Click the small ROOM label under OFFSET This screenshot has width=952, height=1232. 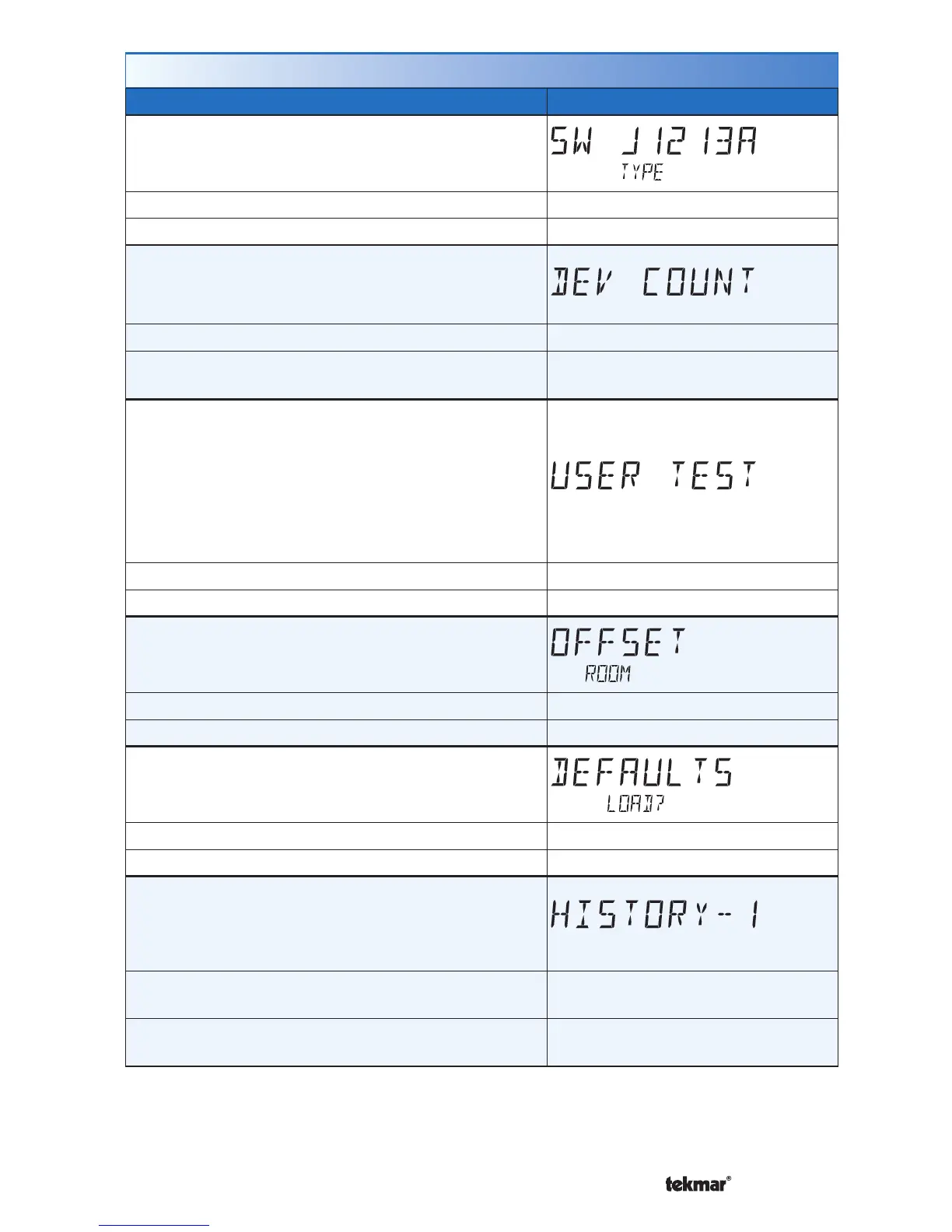click(607, 674)
